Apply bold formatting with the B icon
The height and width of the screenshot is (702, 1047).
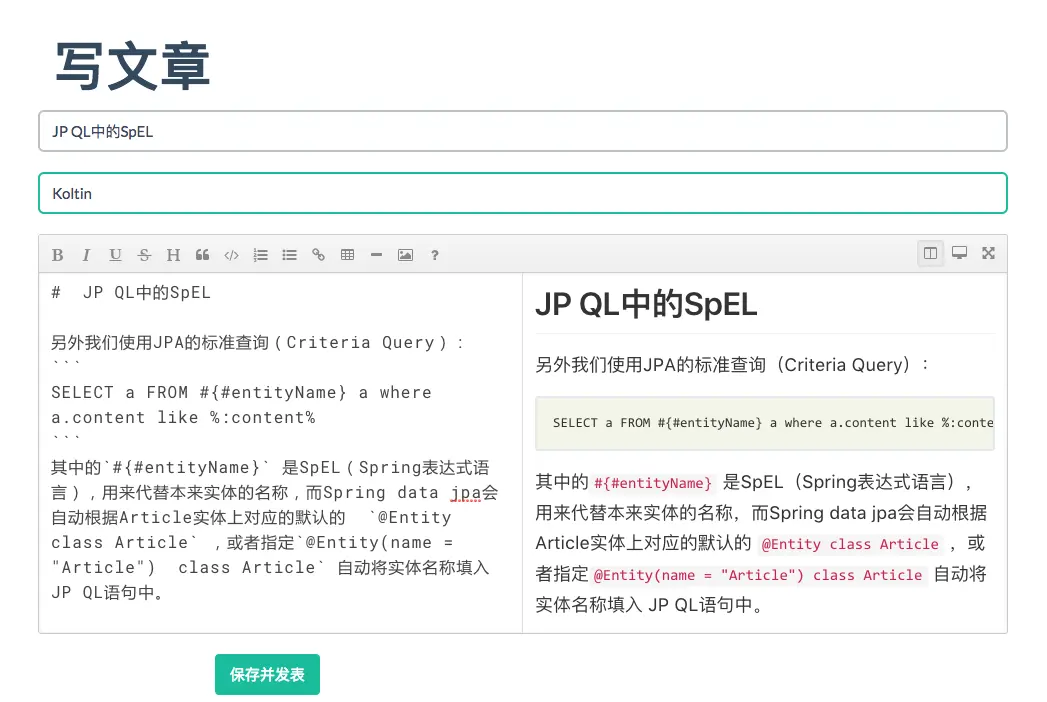pos(57,254)
